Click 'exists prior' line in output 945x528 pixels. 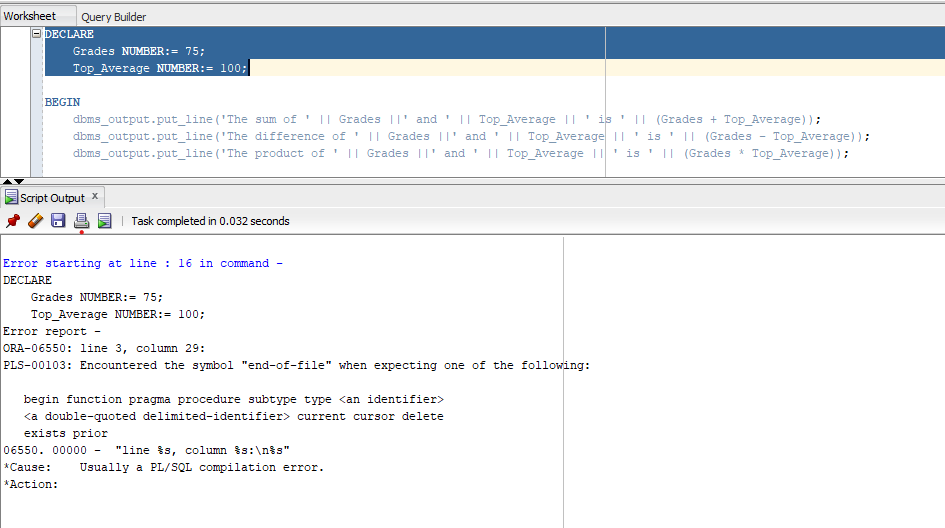[x=66, y=433]
